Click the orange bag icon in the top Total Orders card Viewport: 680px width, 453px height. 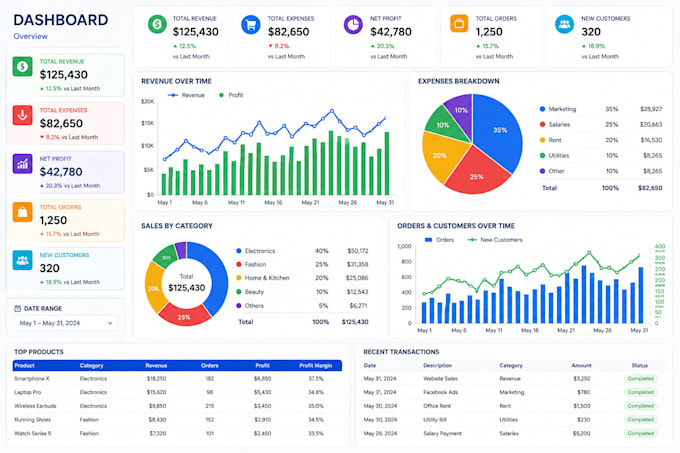coord(459,24)
